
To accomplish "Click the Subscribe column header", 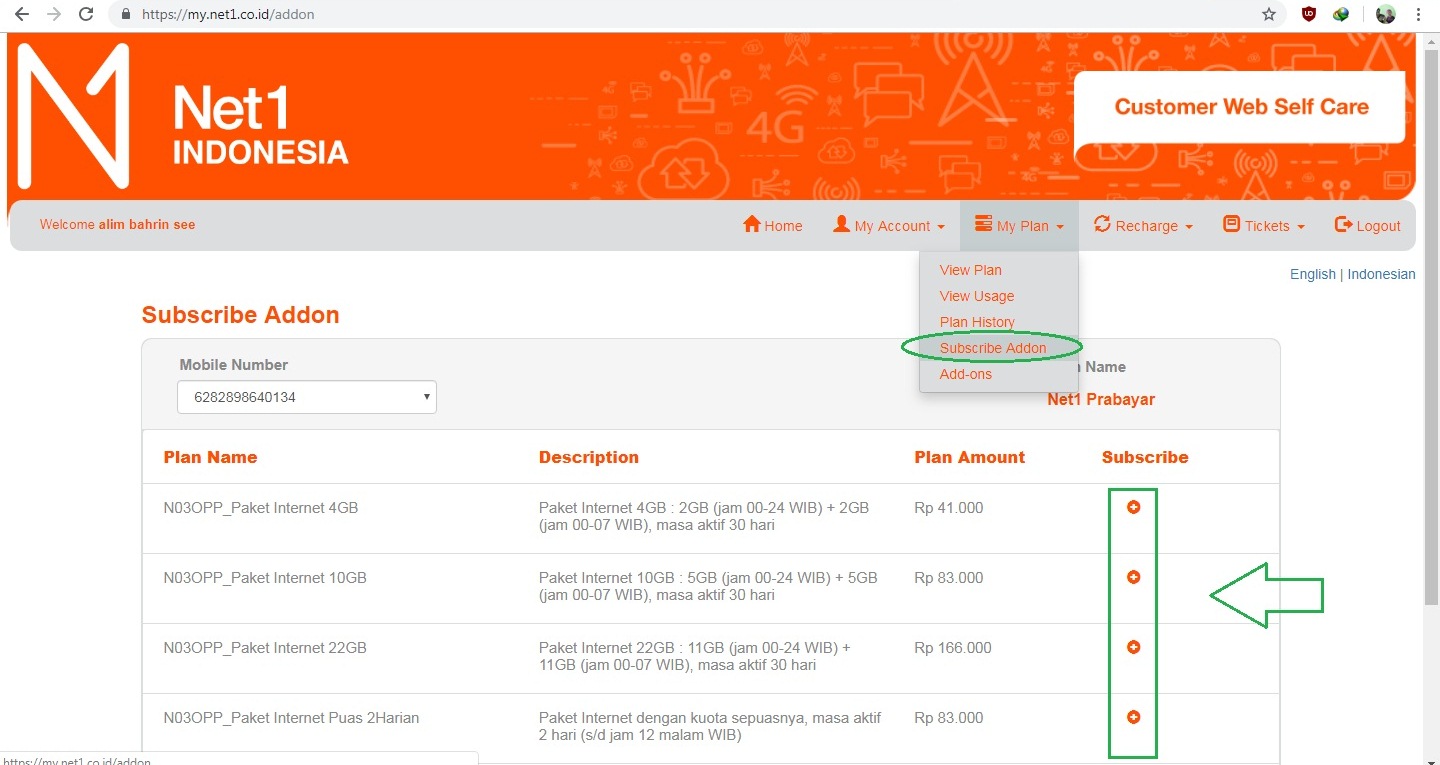I will pos(1145,457).
